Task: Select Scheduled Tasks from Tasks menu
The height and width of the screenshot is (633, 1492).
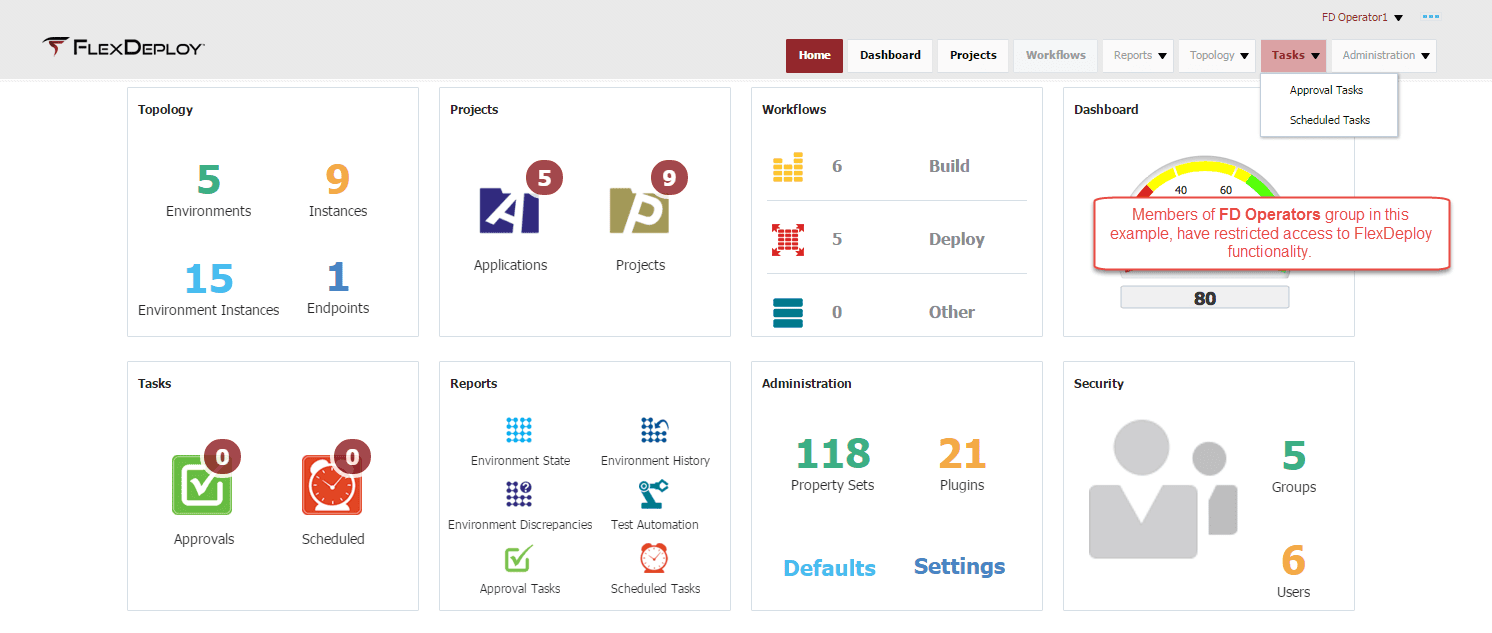Action: pos(1329,120)
